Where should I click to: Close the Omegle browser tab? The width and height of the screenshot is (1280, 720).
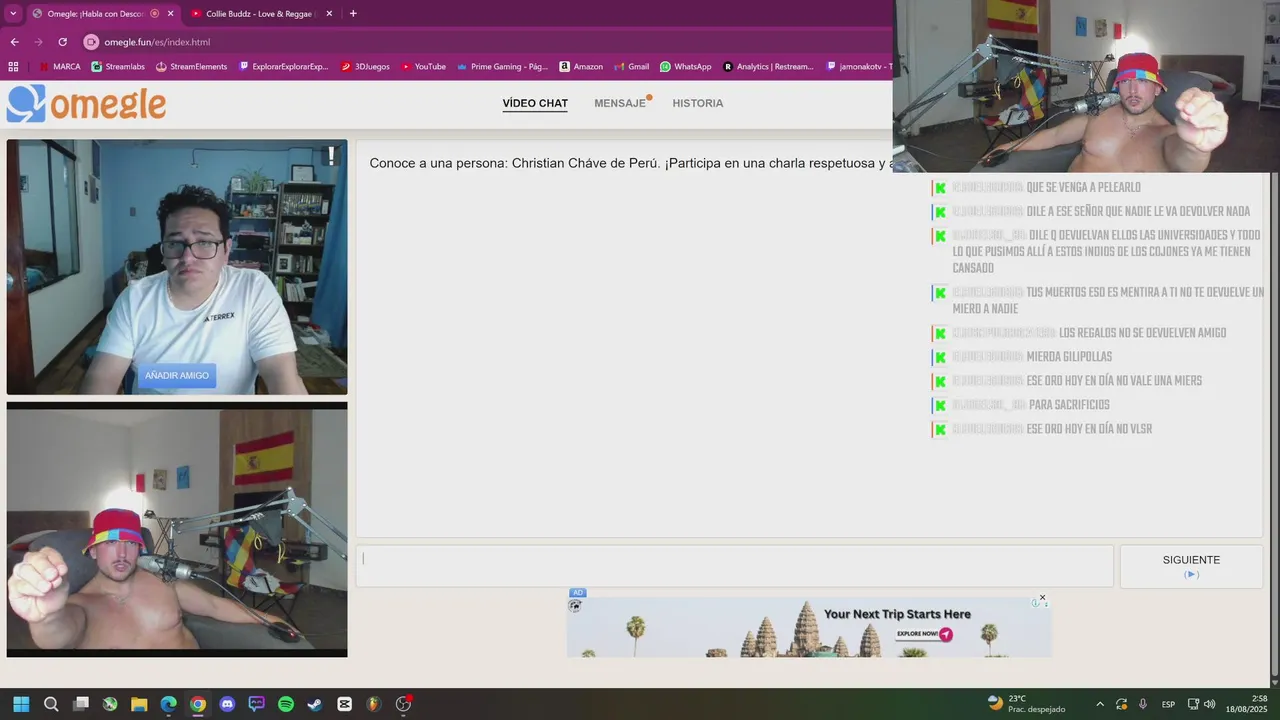pyautogui.click(x=170, y=14)
